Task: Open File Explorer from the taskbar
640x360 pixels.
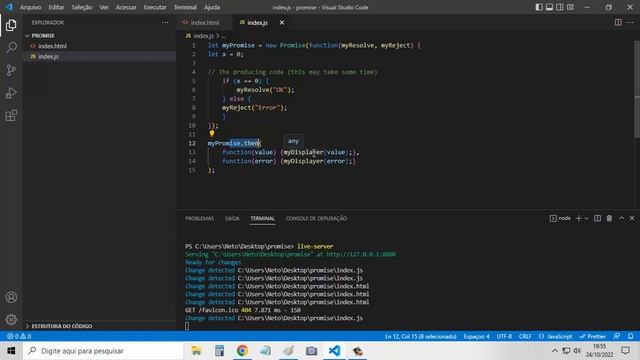Action: [196, 351]
